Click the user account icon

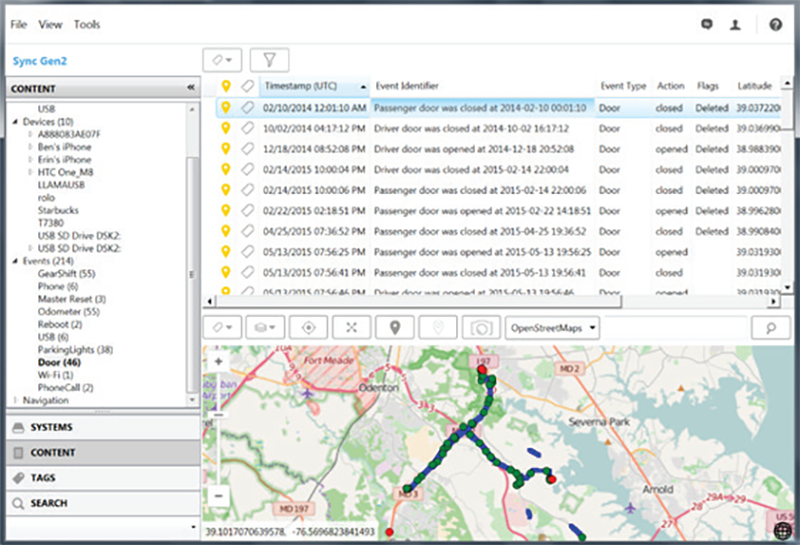tap(735, 25)
